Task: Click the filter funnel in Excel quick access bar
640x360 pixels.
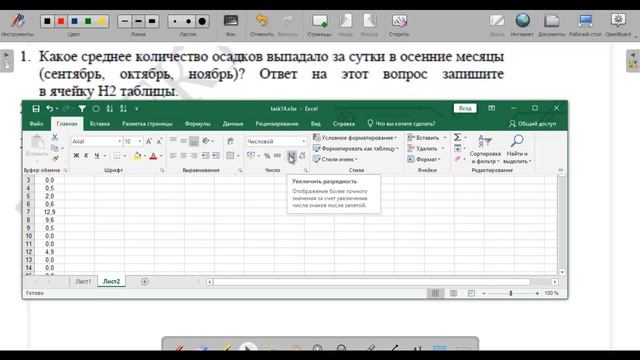Action: coord(82,109)
